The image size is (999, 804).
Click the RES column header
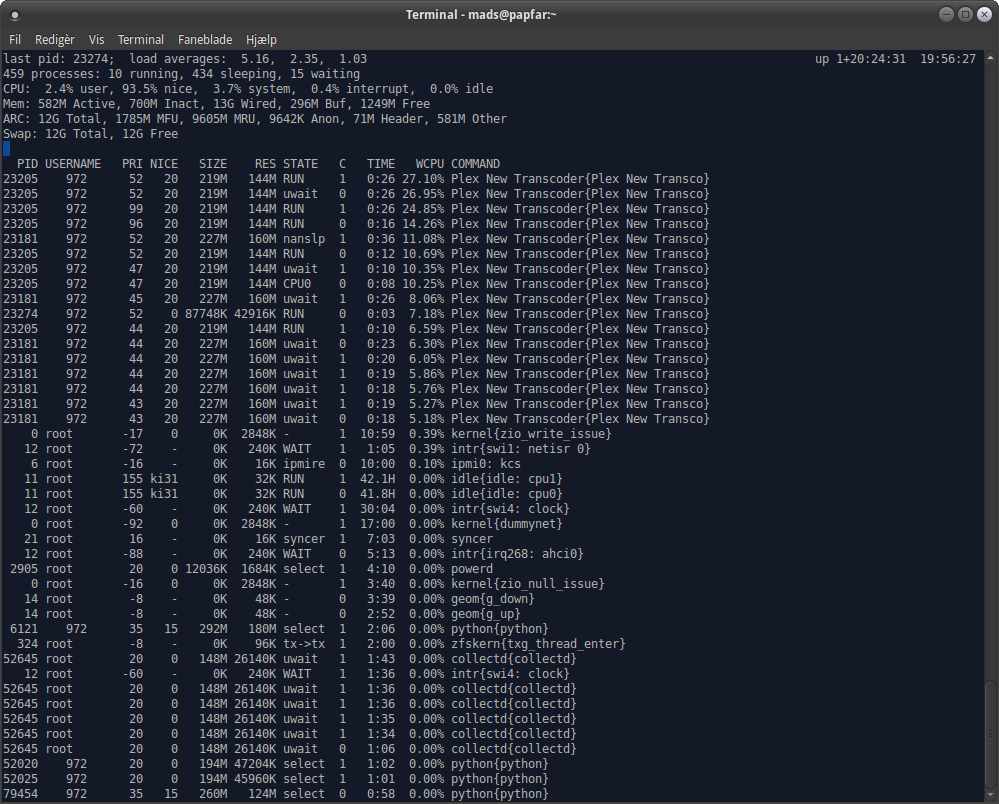pyautogui.click(x=265, y=164)
